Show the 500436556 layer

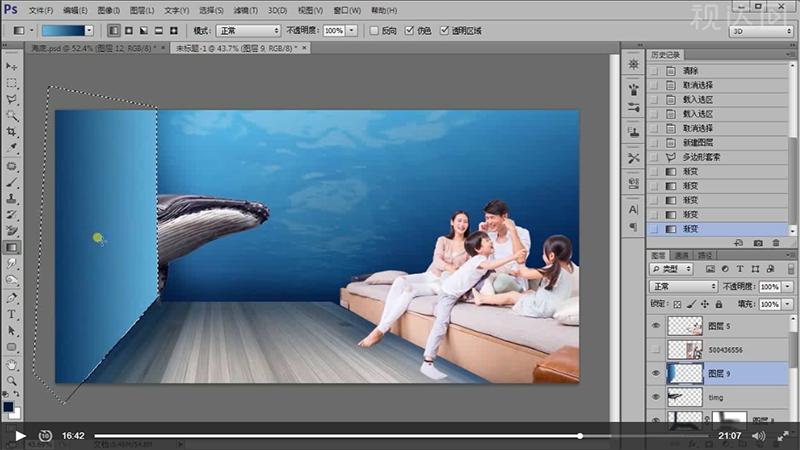point(656,349)
